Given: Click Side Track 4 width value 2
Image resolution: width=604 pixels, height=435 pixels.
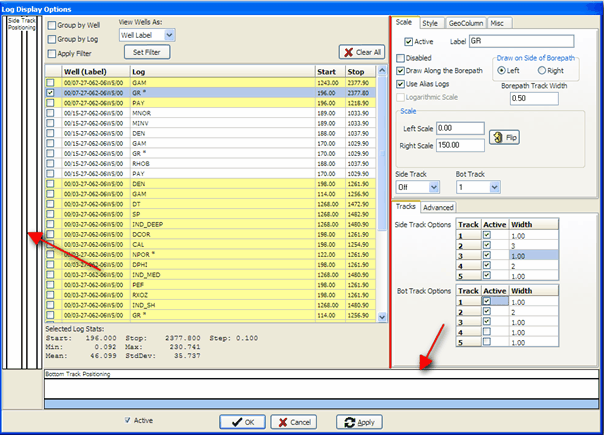Looking at the screenshot, I should (534, 266).
